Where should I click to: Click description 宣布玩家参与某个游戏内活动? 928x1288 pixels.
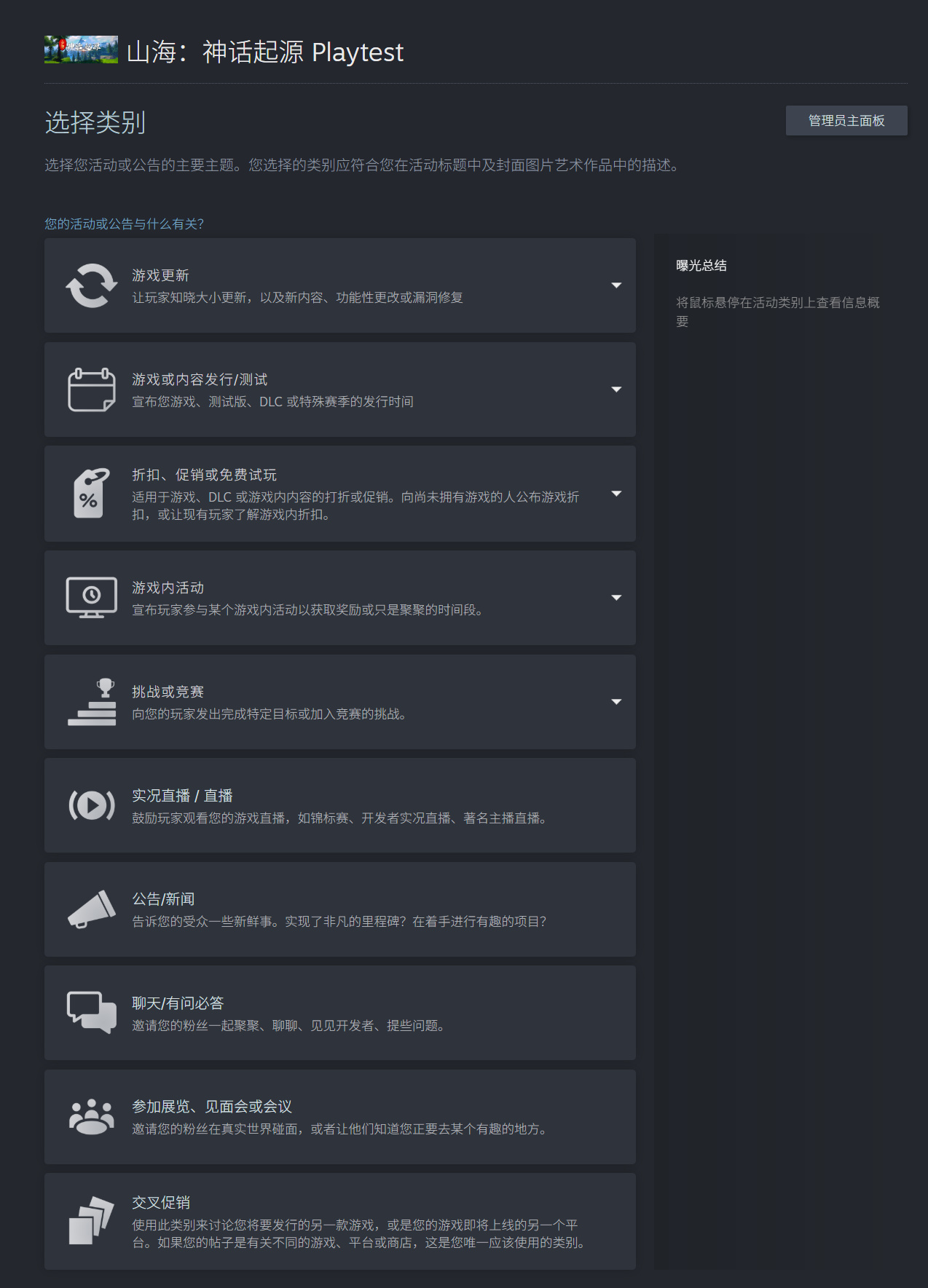pos(309,610)
